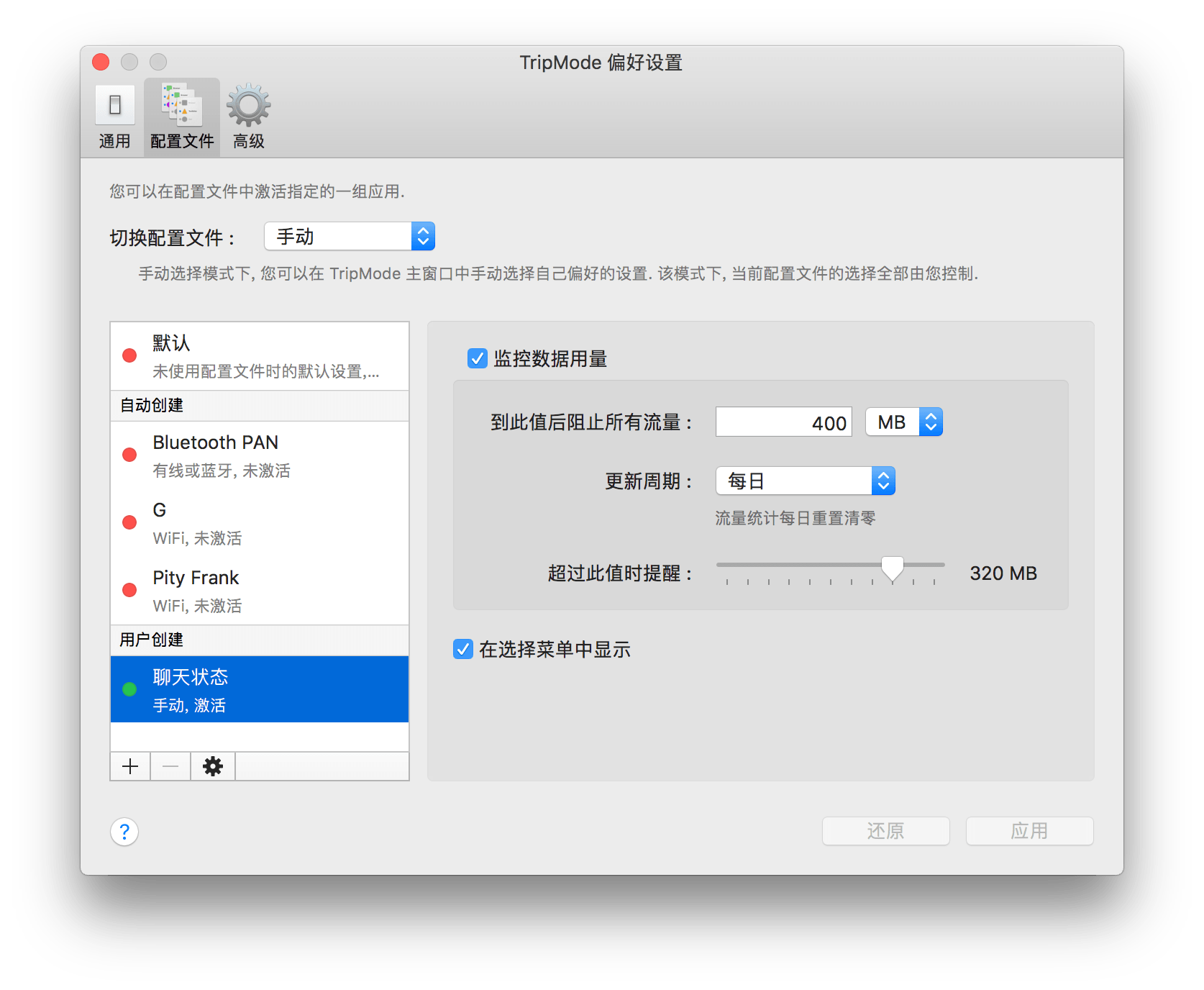The width and height of the screenshot is (1204, 990).
Task: Select the G WiFi profile
Action: tap(260, 523)
